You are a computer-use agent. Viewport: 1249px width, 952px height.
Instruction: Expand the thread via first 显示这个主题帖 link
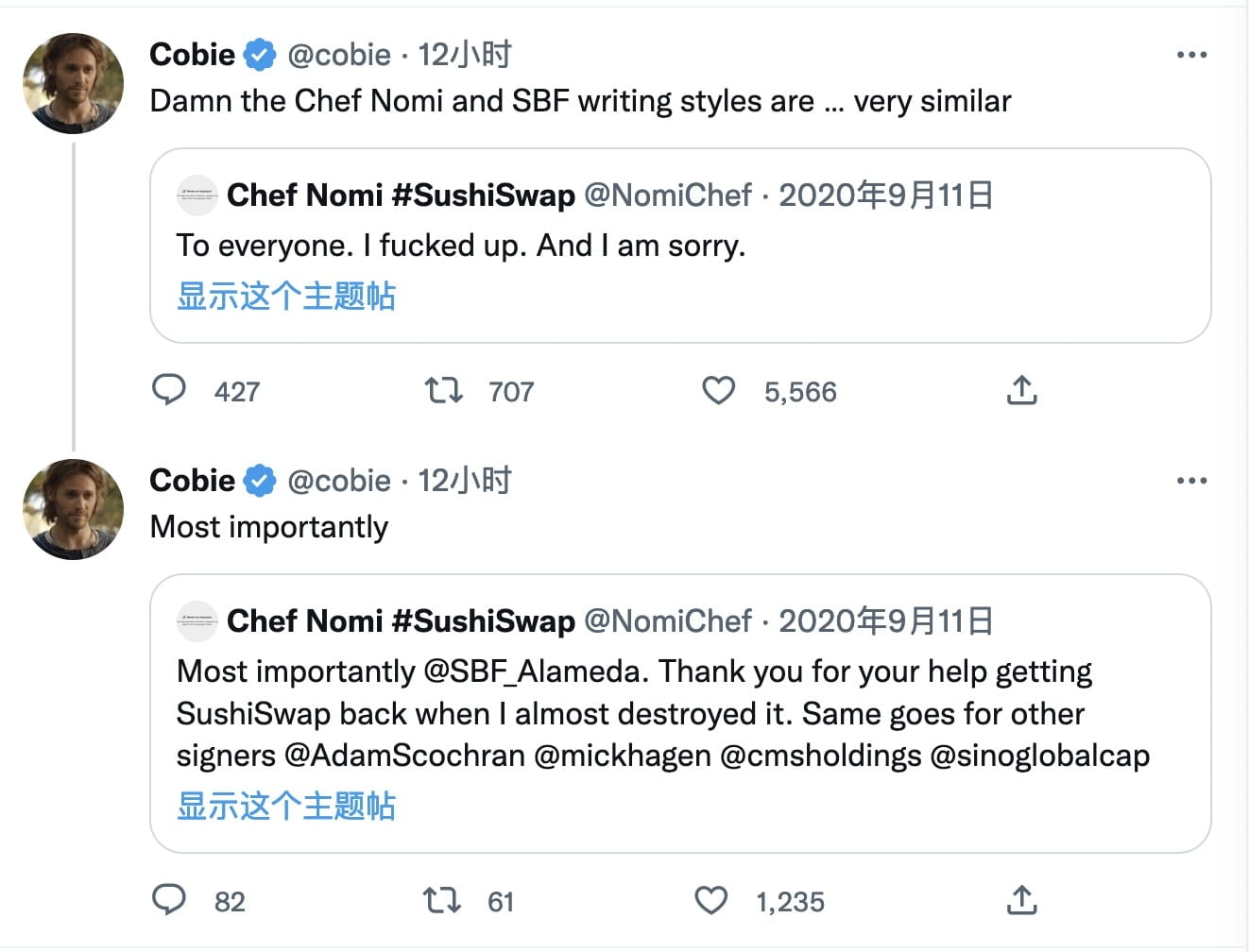tap(286, 297)
